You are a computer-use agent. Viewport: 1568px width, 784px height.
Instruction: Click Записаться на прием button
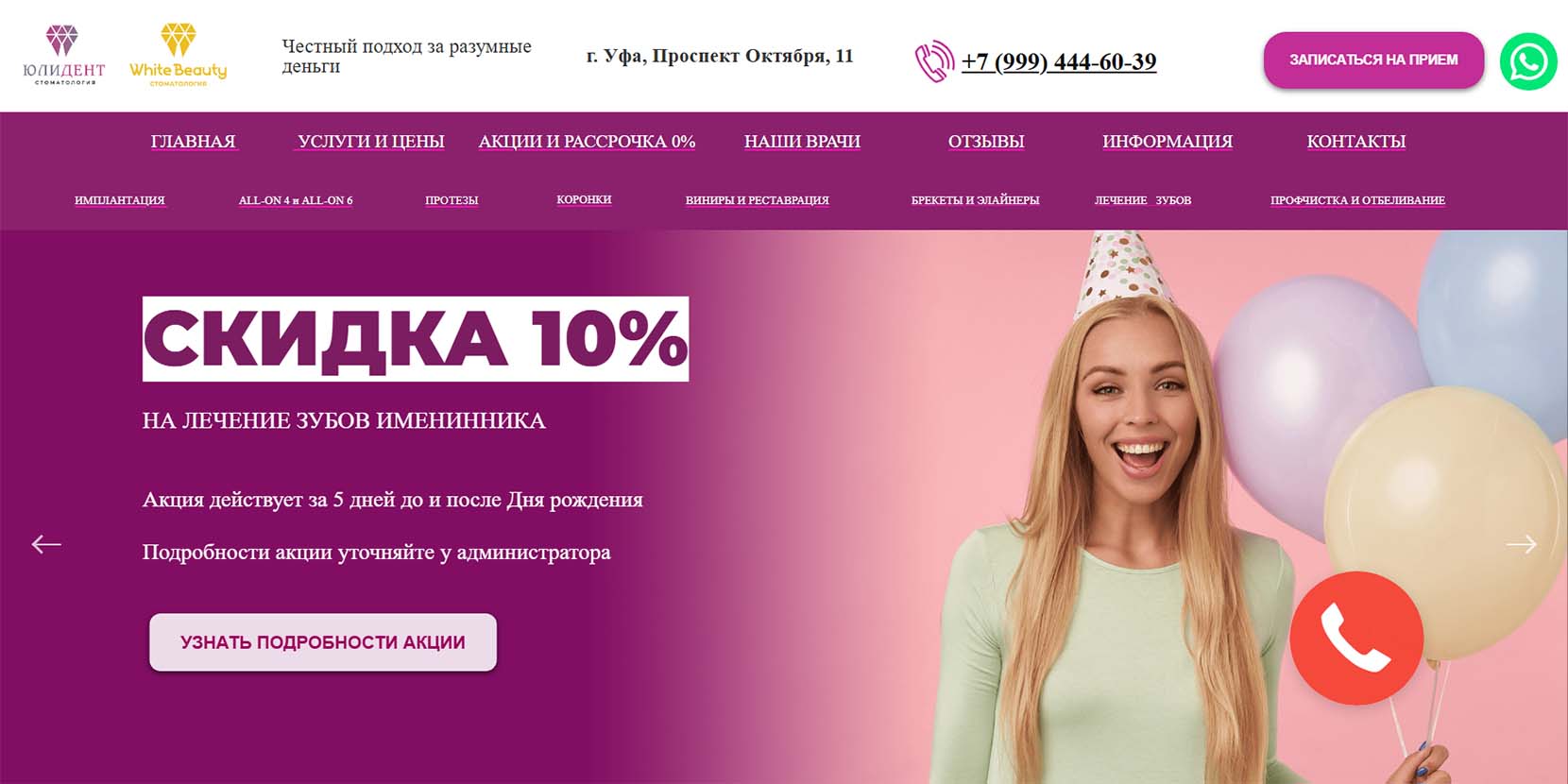[x=1373, y=60]
